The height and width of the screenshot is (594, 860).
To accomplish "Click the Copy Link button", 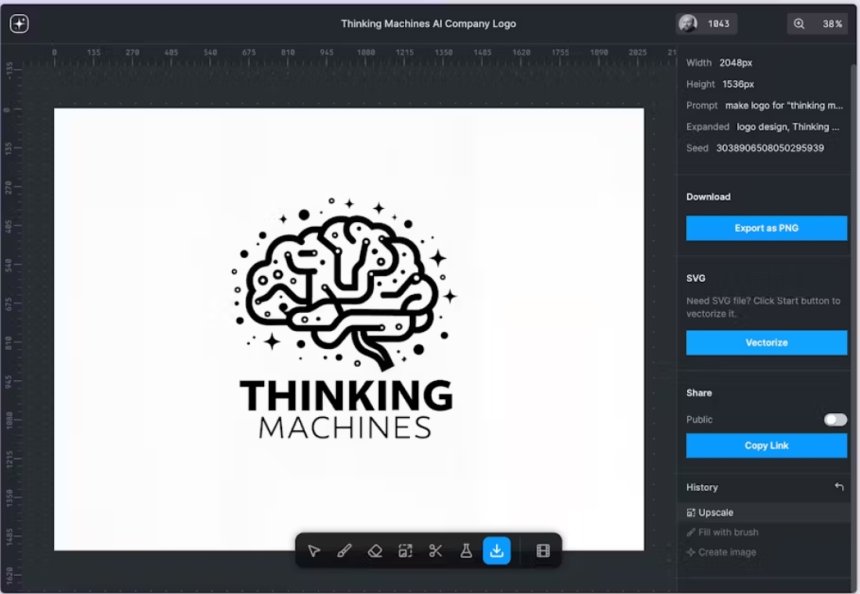I will pyautogui.click(x=766, y=445).
